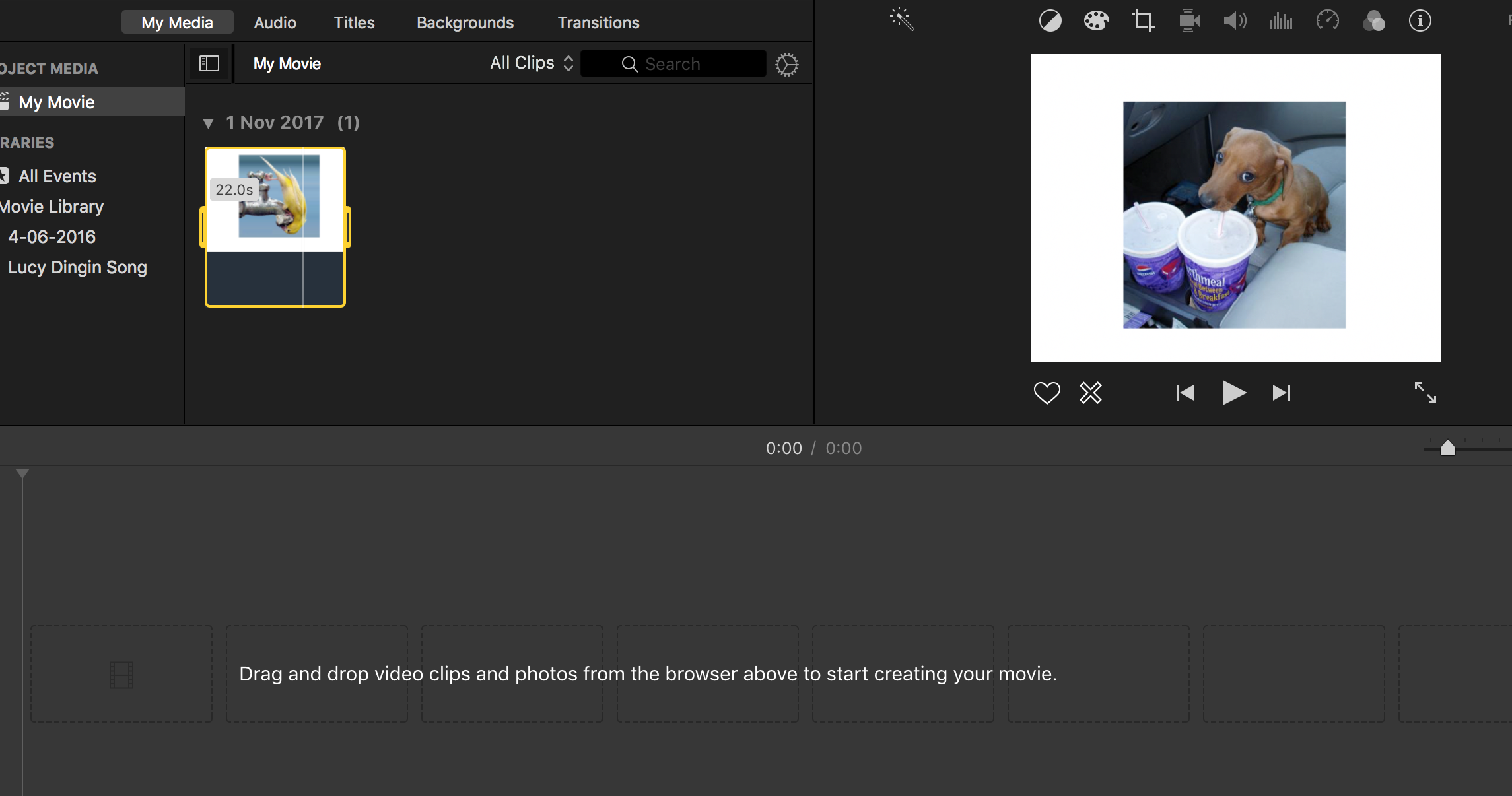Open the Volume speaker tool
The width and height of the screenshot is (1512, 796).
1235,21
